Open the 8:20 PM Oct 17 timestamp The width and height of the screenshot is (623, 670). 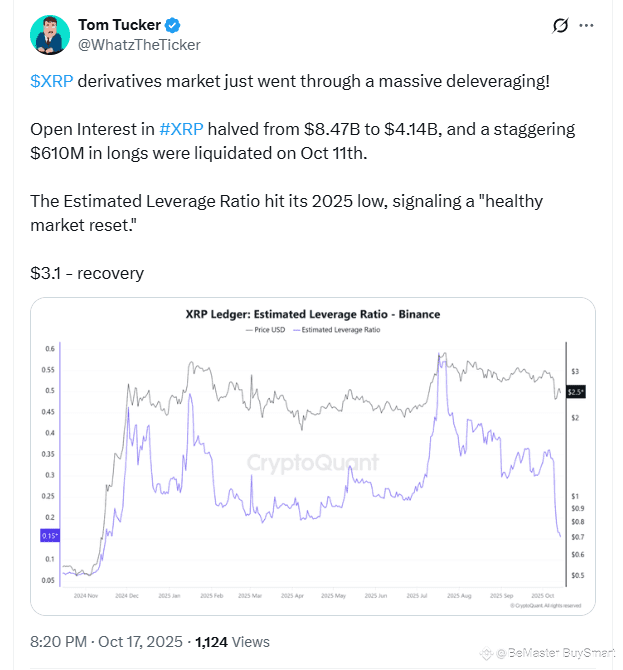108,641
